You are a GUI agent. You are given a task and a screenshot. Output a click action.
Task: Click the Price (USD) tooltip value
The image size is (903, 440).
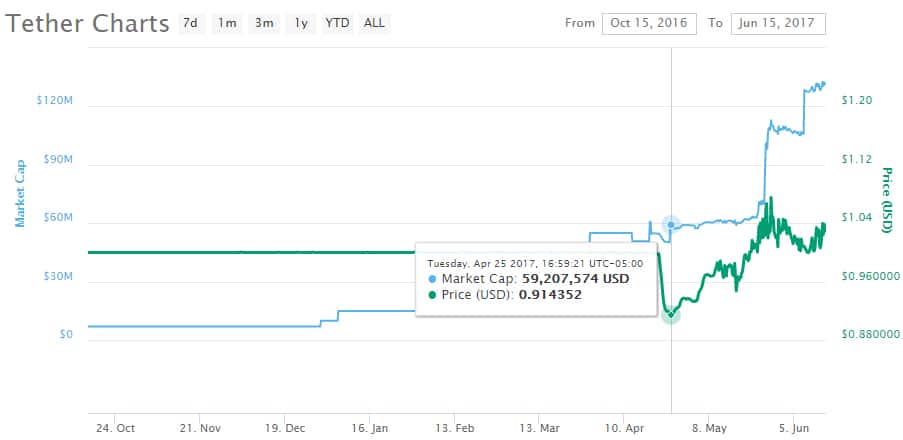tap(550, 295)
